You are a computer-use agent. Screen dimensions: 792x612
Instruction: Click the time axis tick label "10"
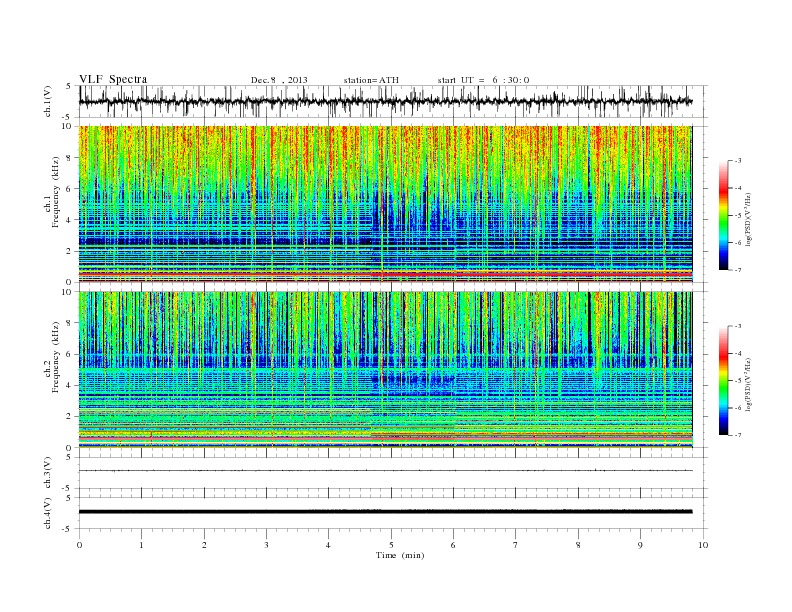703,545
